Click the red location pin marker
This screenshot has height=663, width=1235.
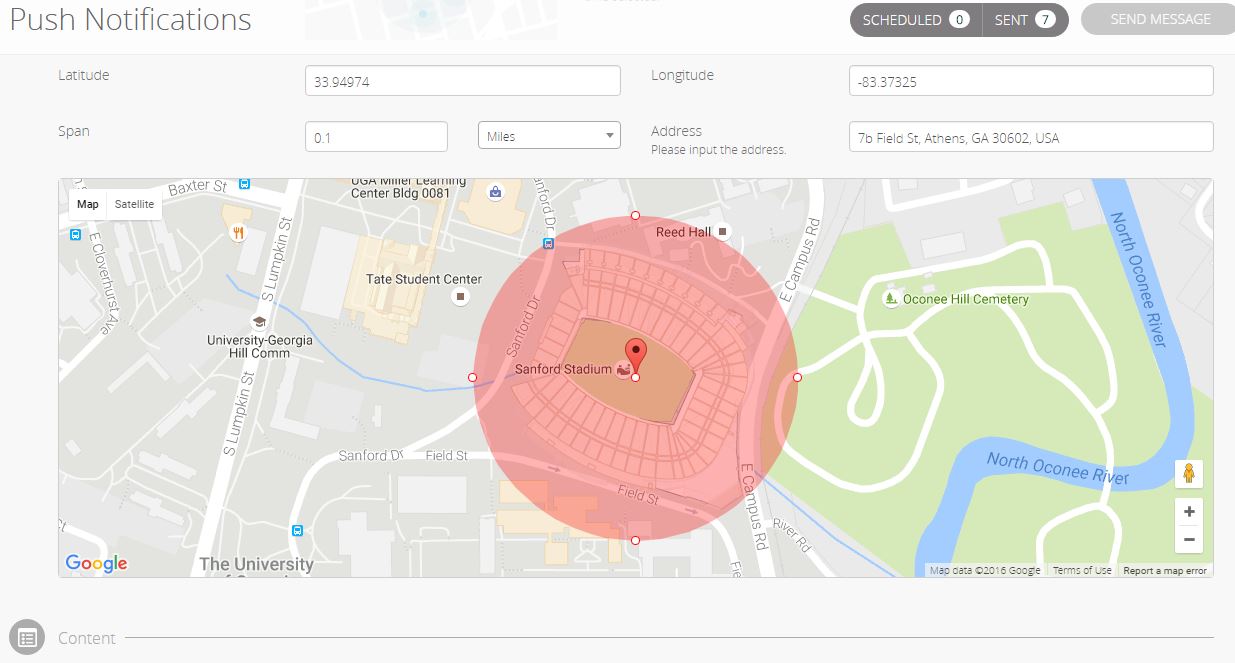click(635, 357)
